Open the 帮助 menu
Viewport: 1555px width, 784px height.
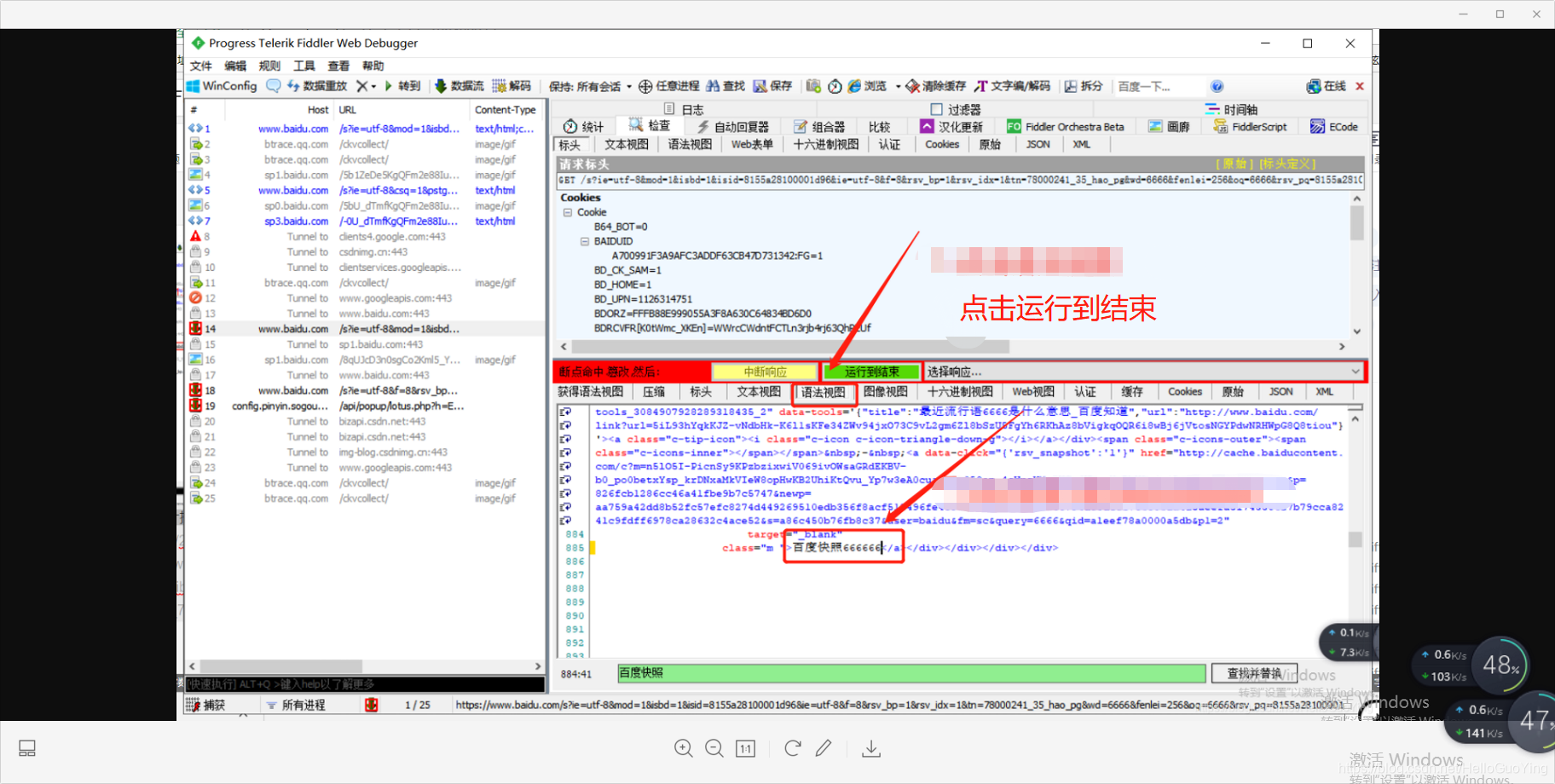click(x=373, y=66)
